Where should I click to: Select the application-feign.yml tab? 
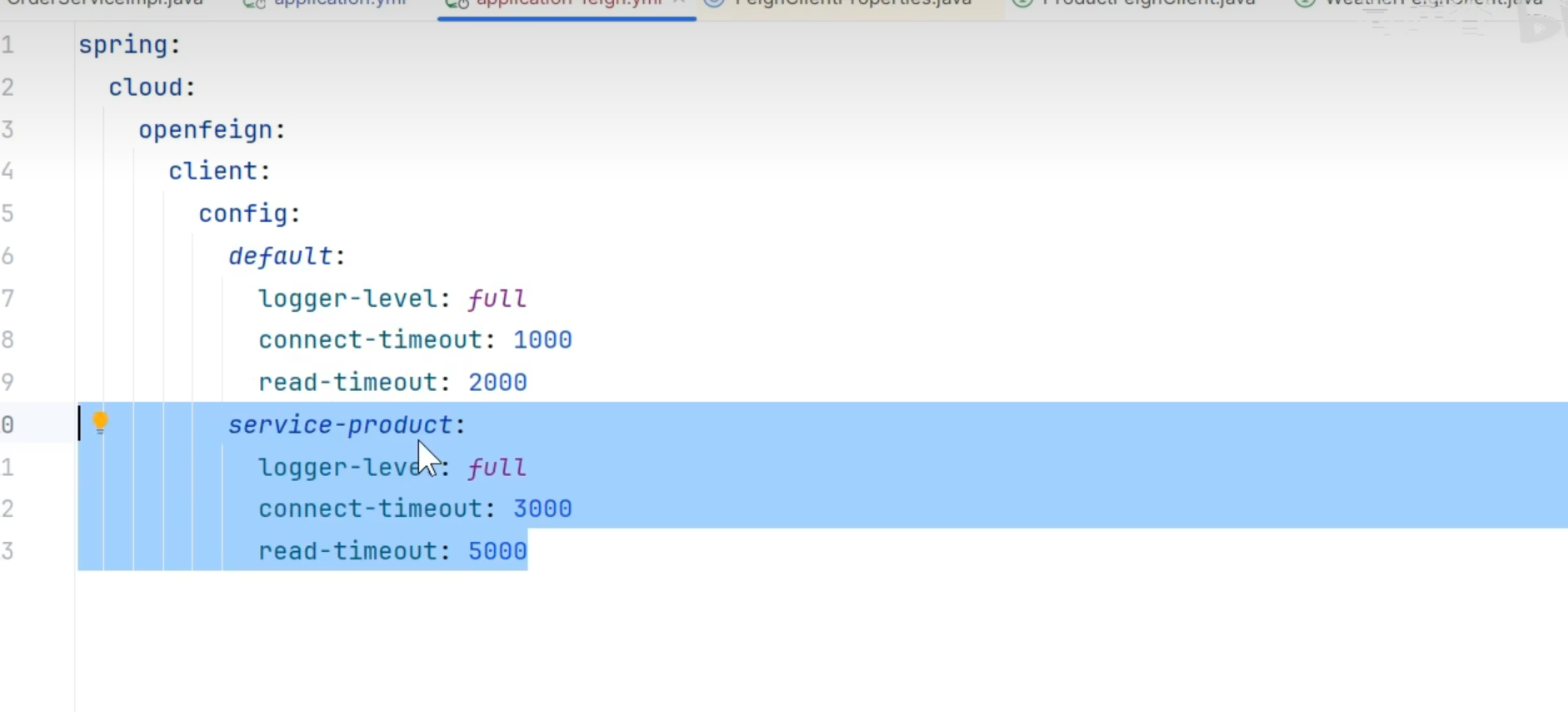[x=568, y=3]
